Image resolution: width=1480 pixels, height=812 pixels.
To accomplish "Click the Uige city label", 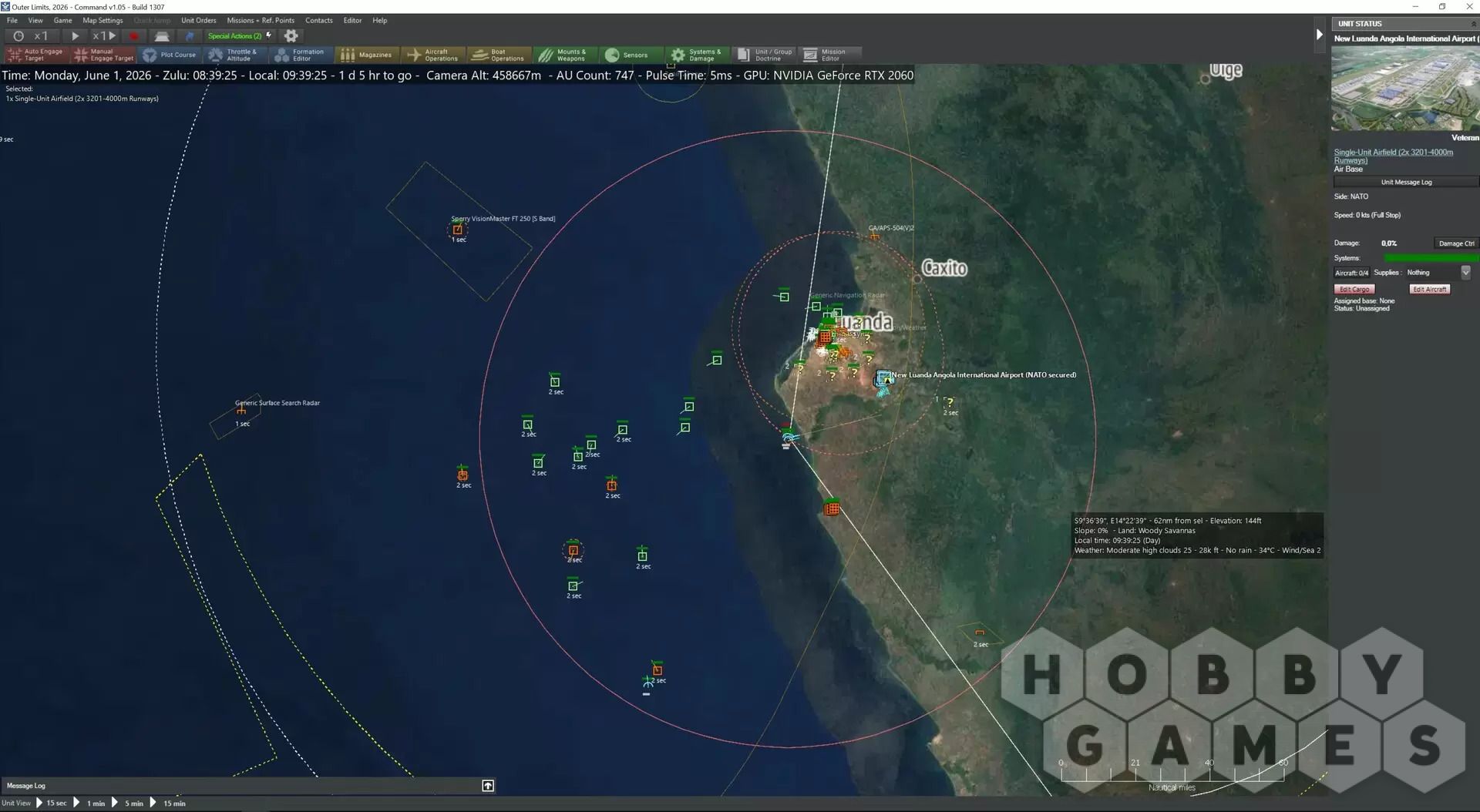I will 1226,70.
